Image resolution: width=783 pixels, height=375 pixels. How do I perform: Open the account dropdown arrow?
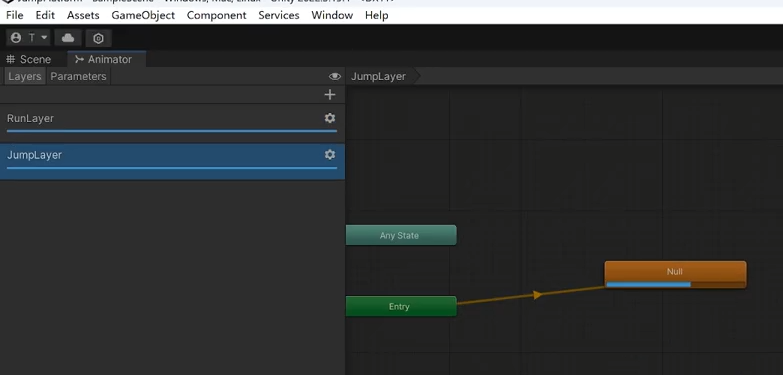pos(44,38)
